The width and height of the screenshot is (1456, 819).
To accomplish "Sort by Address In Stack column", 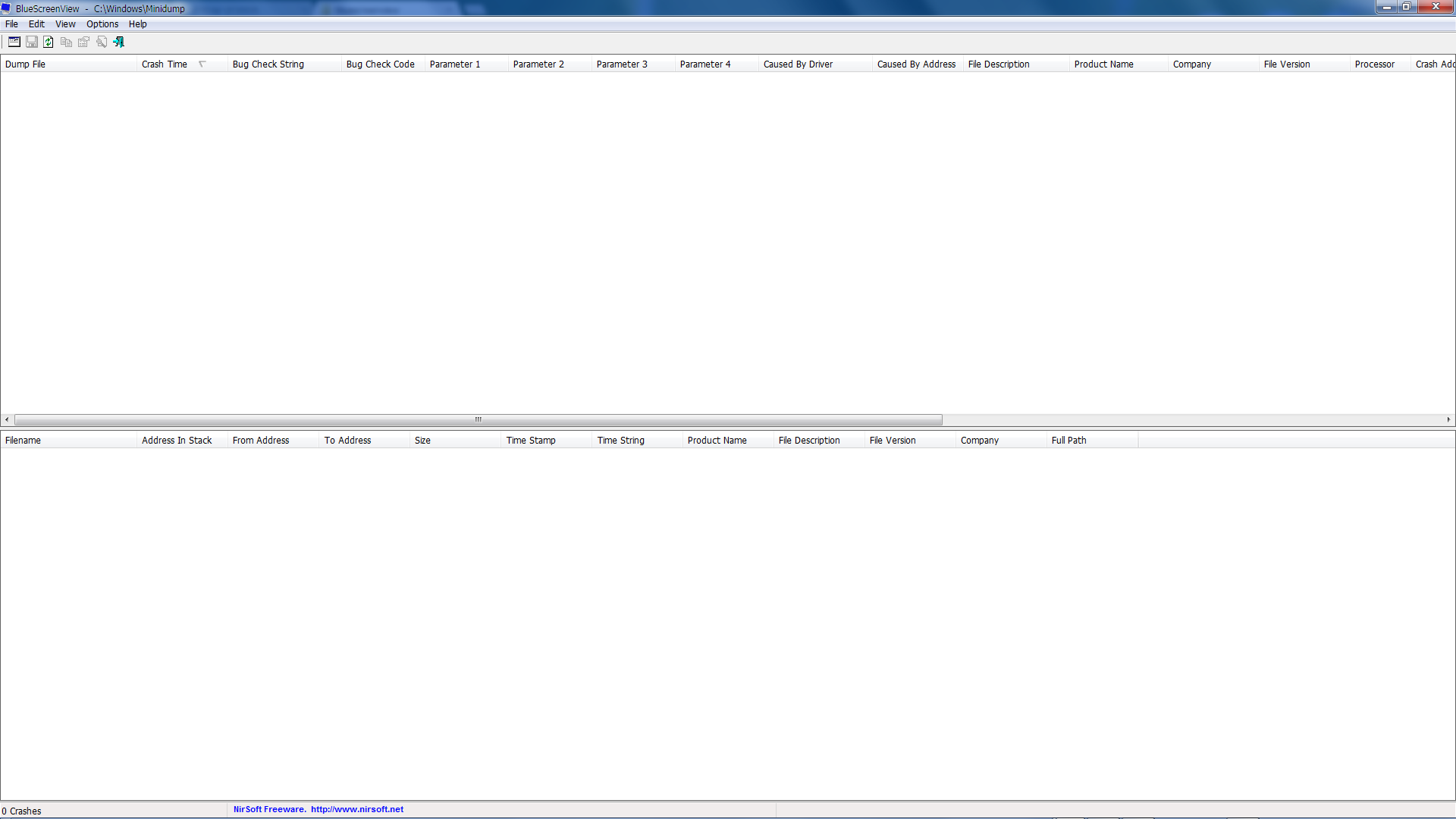I will coord(182,441).
